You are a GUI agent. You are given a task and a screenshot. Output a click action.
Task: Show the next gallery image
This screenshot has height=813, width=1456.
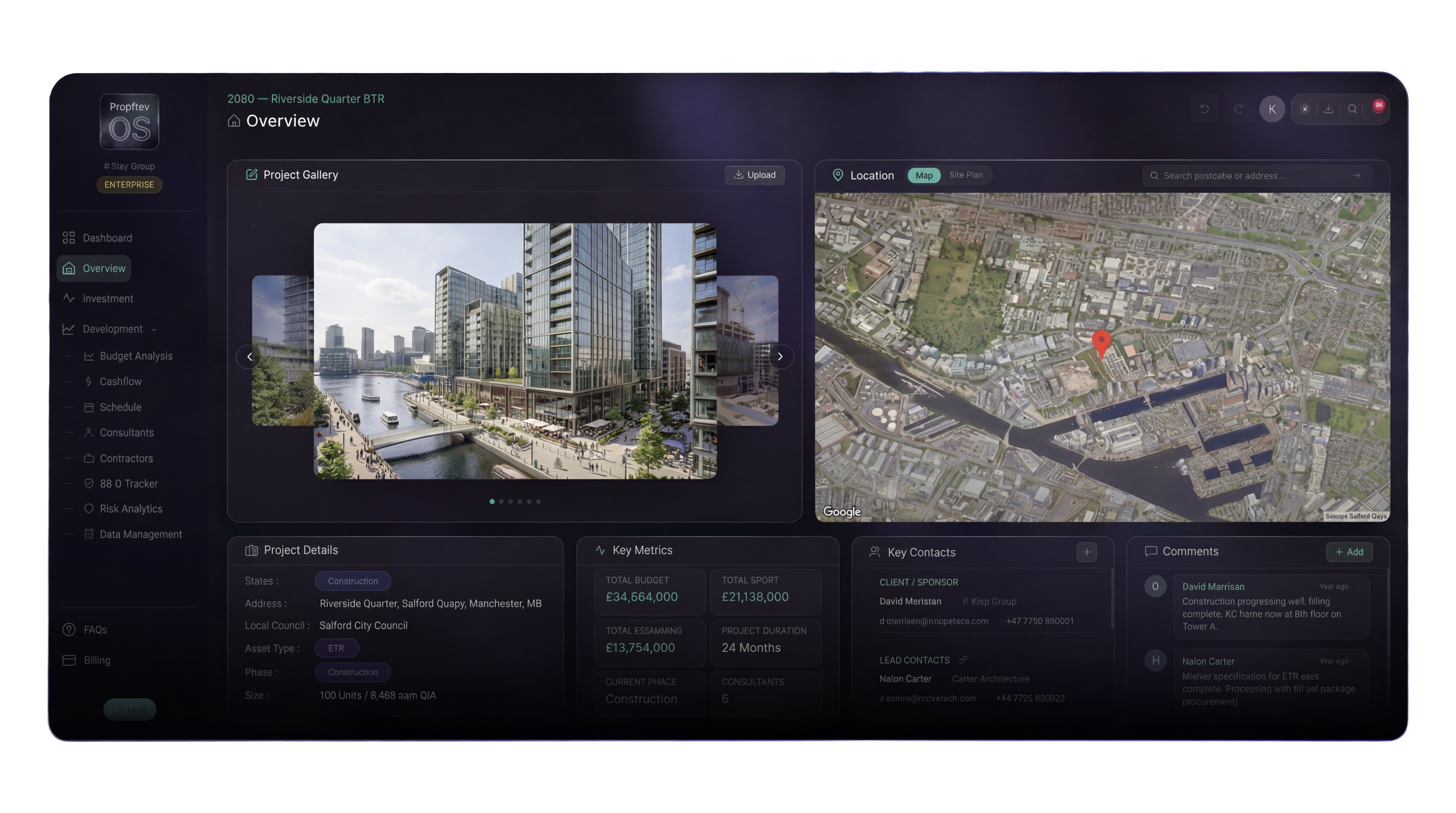click(x=781, y=357)
